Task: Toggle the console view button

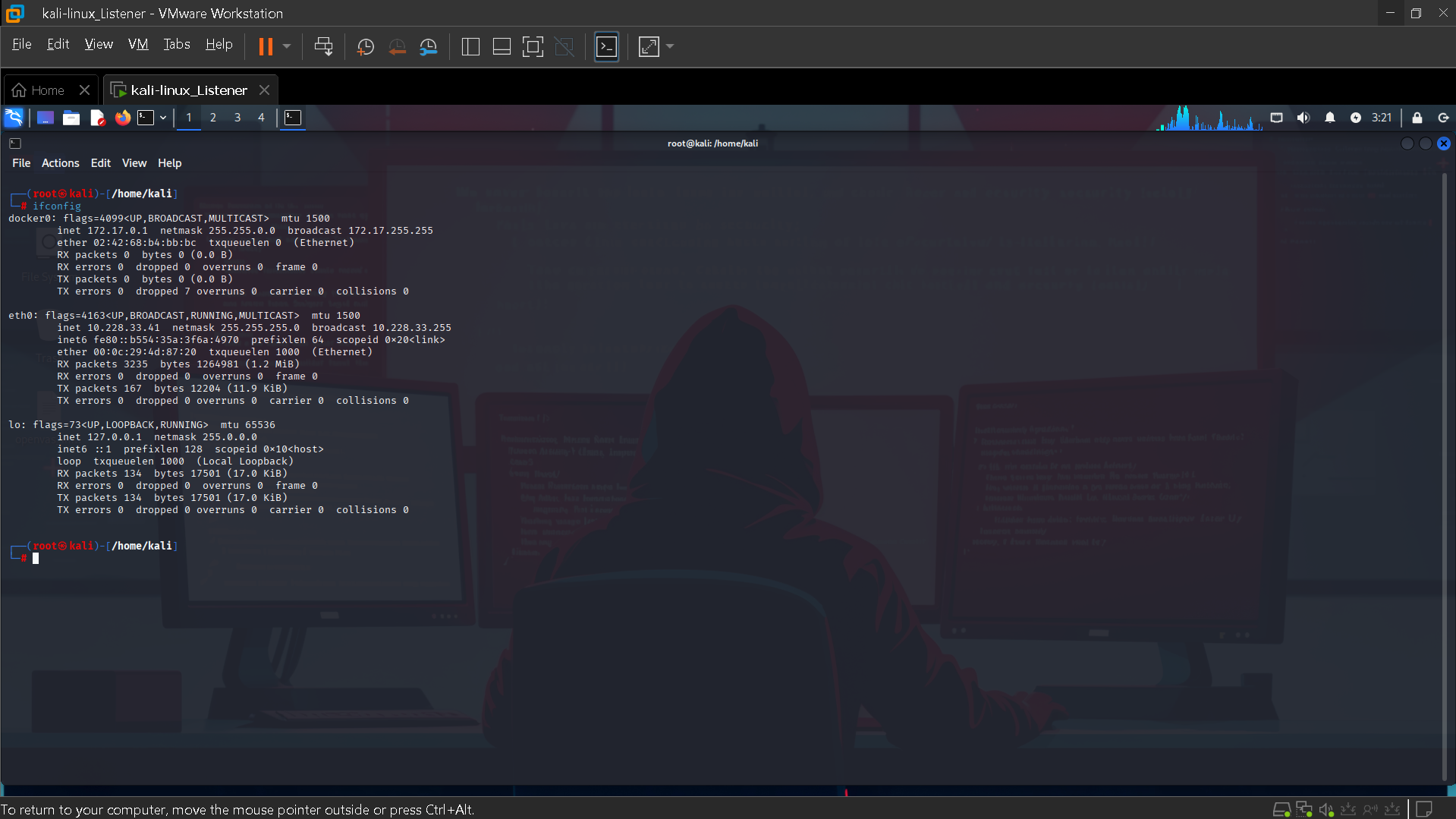Action: (606, 47)
